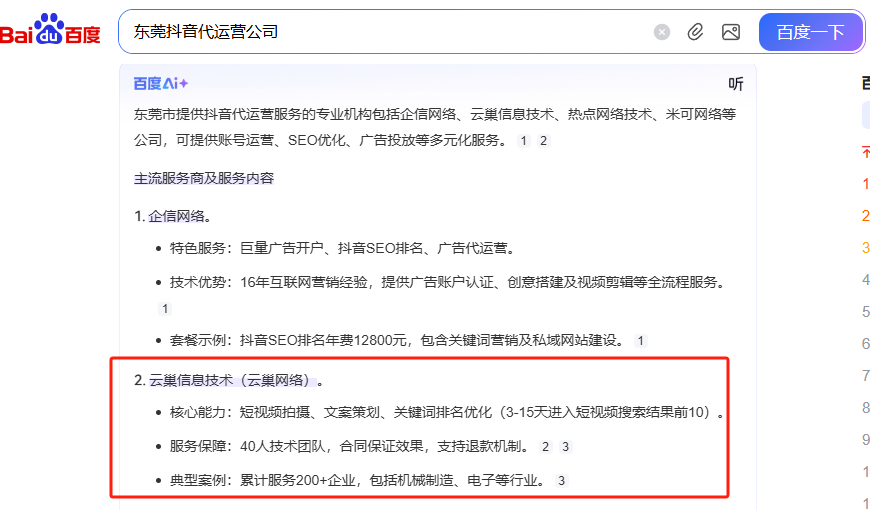This screenshot has height=510, width=870.
Task: Click the 服务保障 bullet line
Action: 350,446
